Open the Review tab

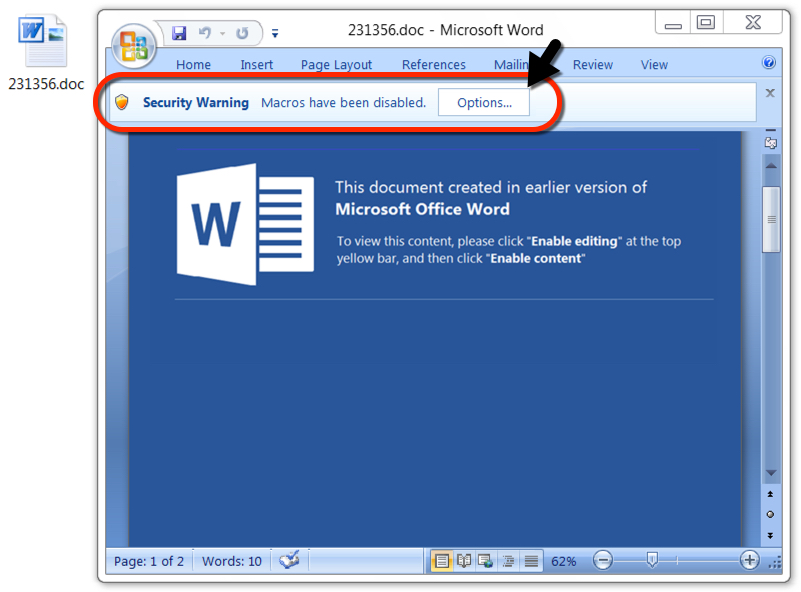click(x=593, y=65)
